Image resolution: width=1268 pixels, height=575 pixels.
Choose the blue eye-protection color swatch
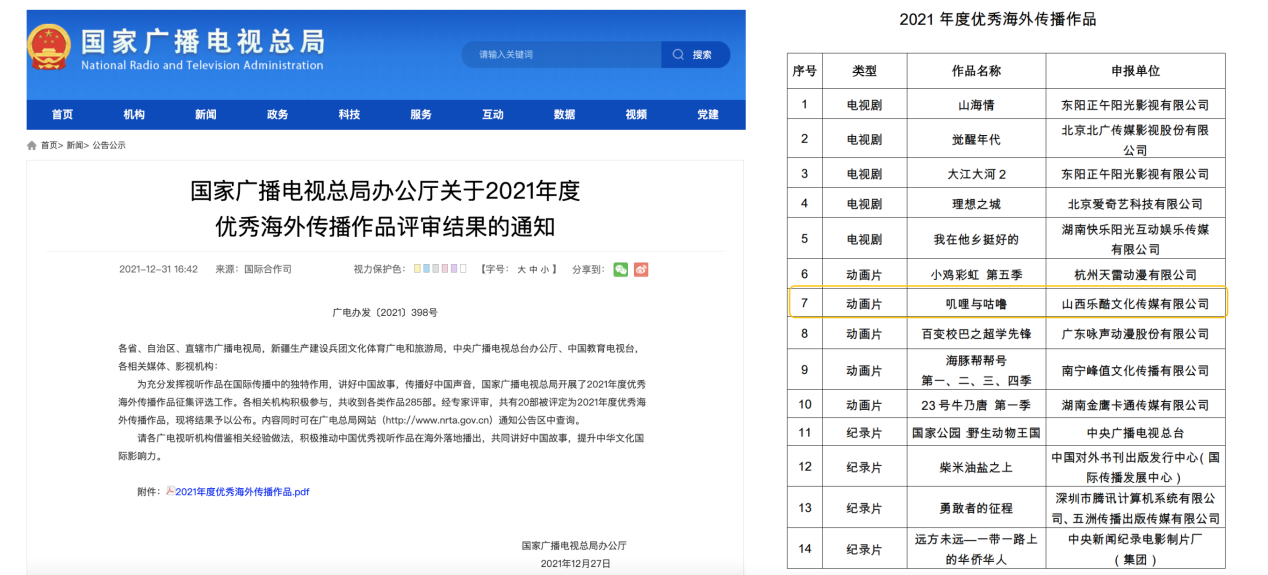click(x=427, y=269)
